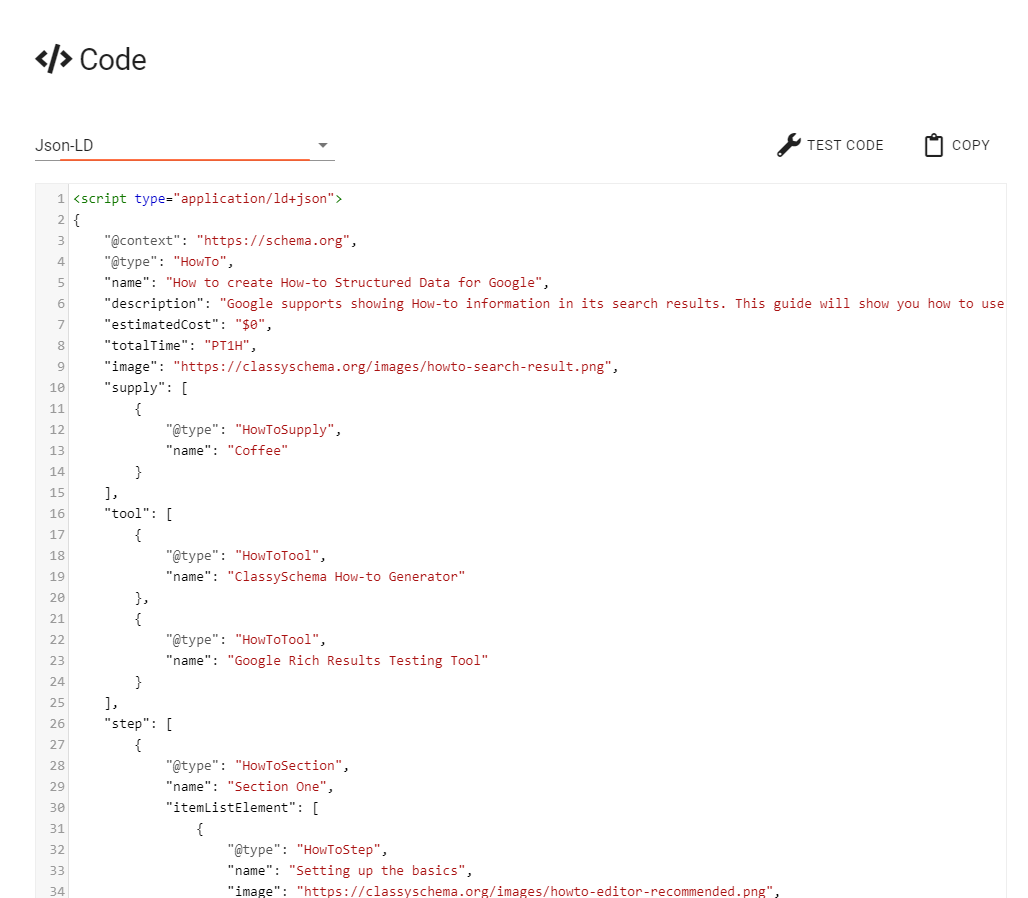This screenshot has height=898, width=1028.
Task: Click the name value "How to create How-to Structured Data for Google"
Action: [354, 283]
